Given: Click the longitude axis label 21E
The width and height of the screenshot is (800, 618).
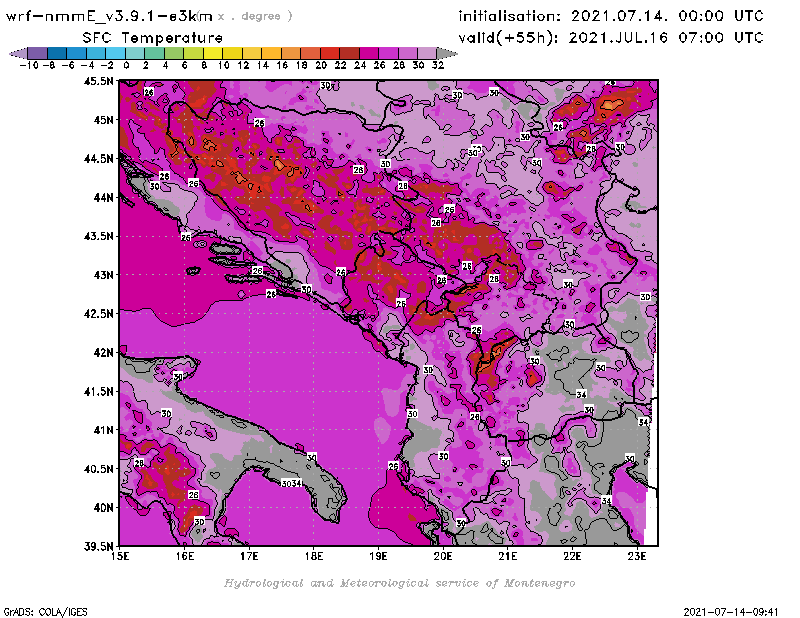Looking at the screenshot, I should [x=508, y=556].
